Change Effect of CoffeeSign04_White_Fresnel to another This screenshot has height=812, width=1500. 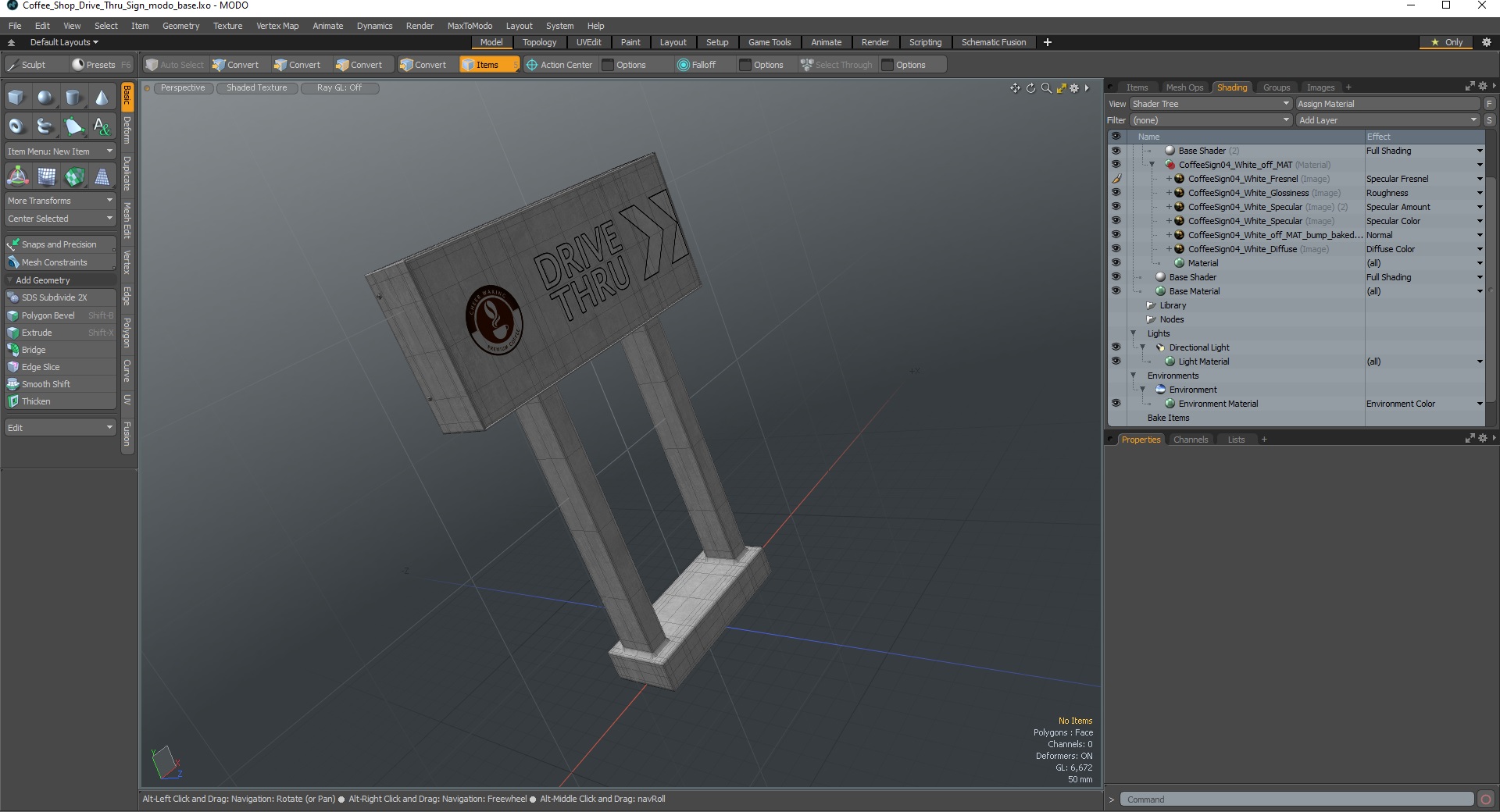tap(1423, 179)
